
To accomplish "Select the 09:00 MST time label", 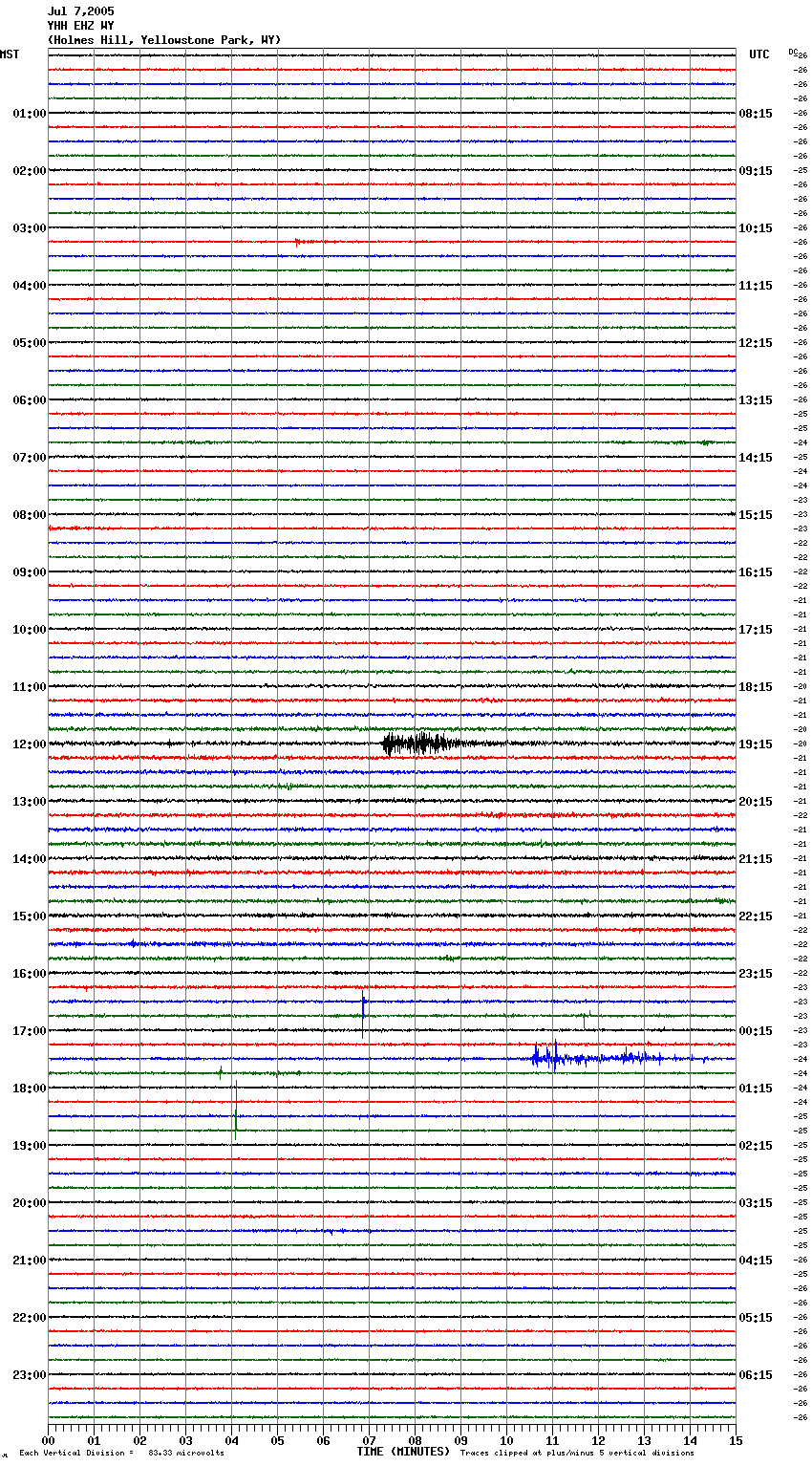I will point(30,572).
